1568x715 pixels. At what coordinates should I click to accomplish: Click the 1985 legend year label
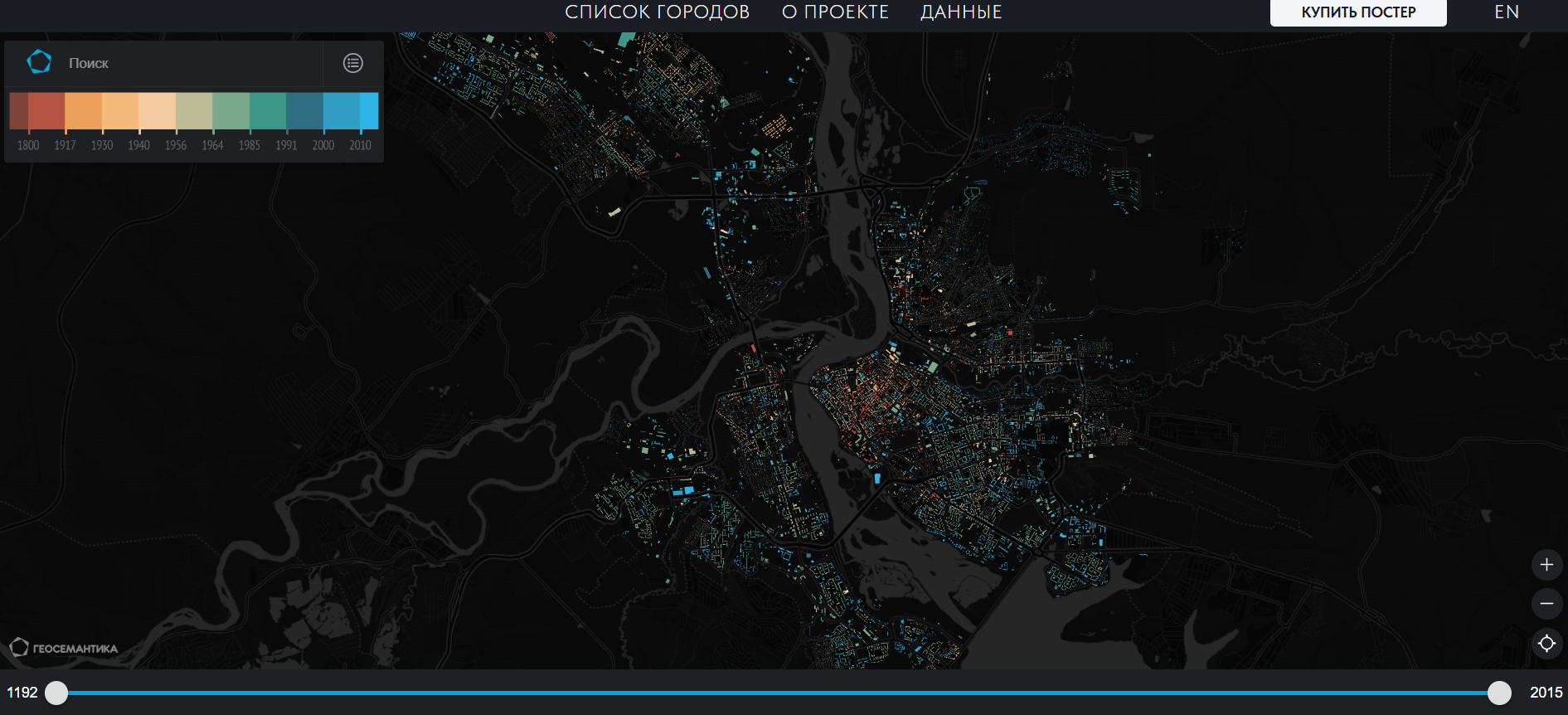pyautogui.click(x=250, y=145)
